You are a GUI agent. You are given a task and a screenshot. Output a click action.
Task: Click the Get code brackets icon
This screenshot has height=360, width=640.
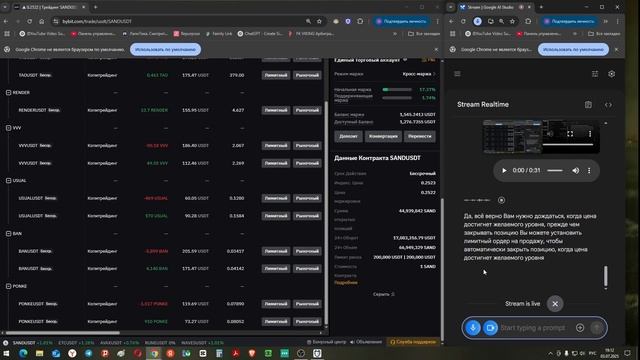coord(608,105)
